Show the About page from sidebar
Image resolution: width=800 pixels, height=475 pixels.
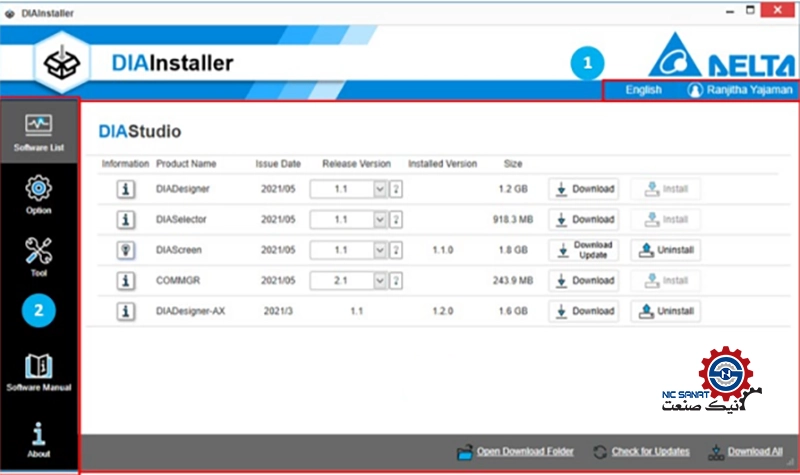38,438
